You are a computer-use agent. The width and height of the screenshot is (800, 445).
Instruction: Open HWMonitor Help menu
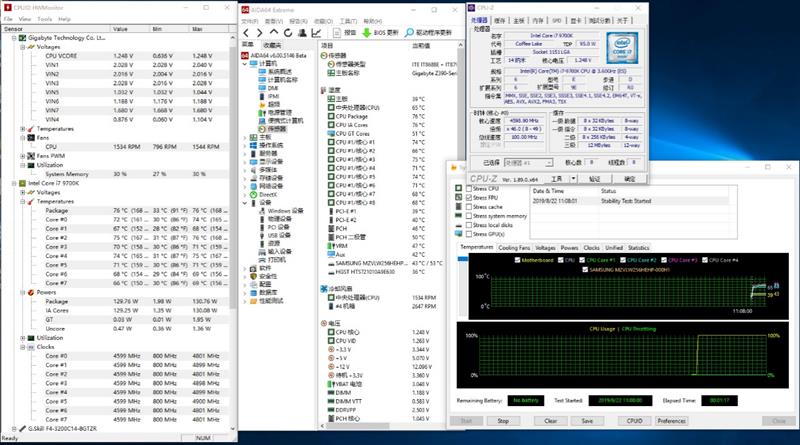[x=64, y=19]
